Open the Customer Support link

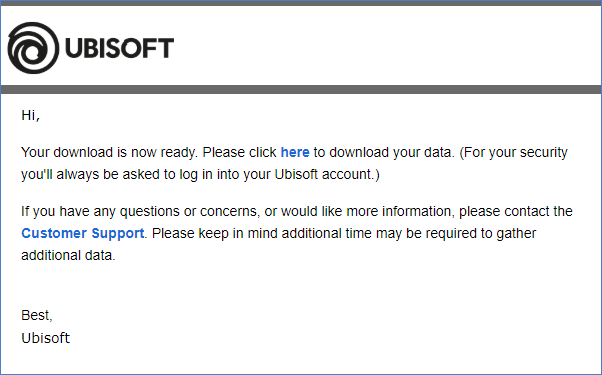83,233
